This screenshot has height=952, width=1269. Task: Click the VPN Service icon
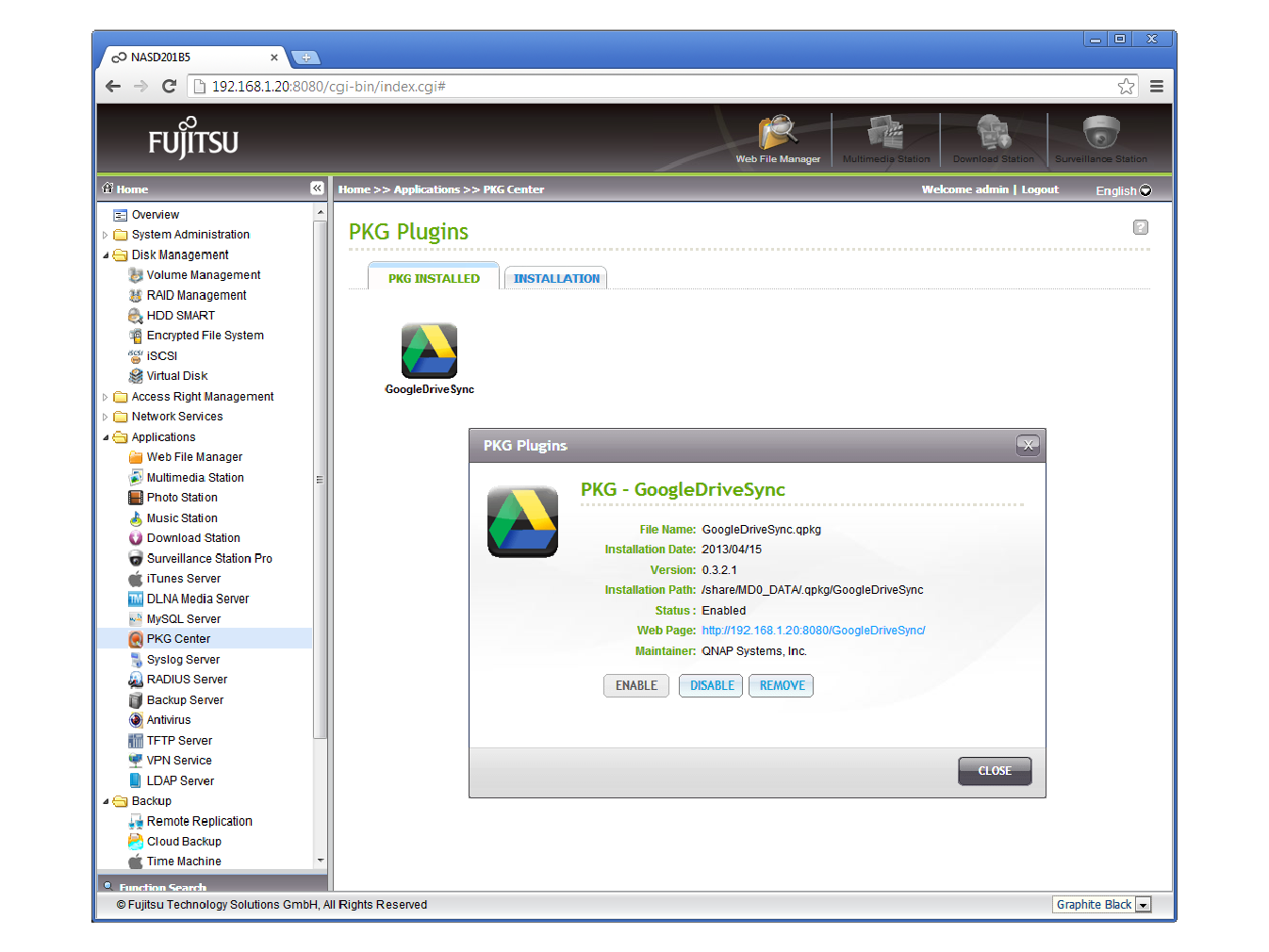[x=136, y=761]
